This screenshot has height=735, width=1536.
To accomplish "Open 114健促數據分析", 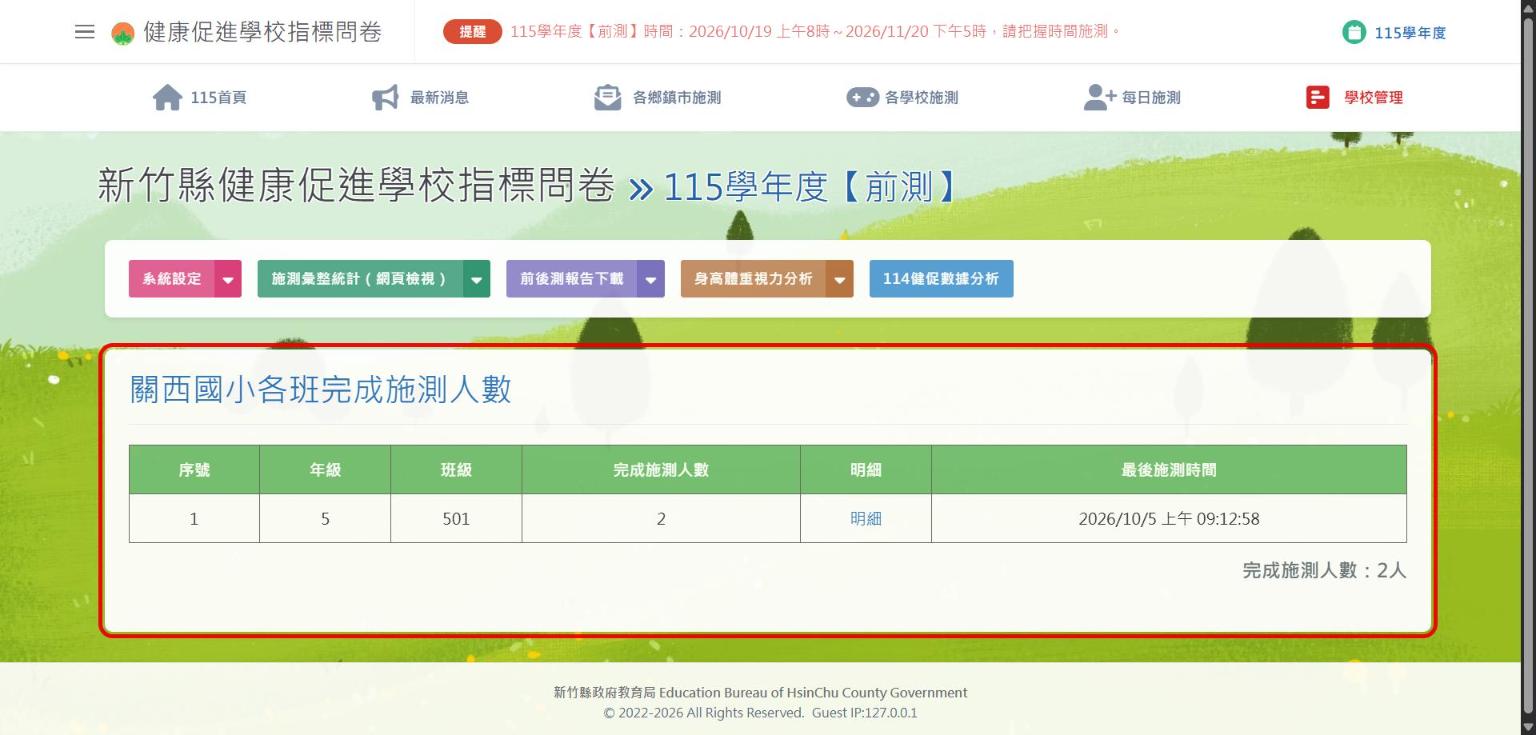I will coord(941,279).
